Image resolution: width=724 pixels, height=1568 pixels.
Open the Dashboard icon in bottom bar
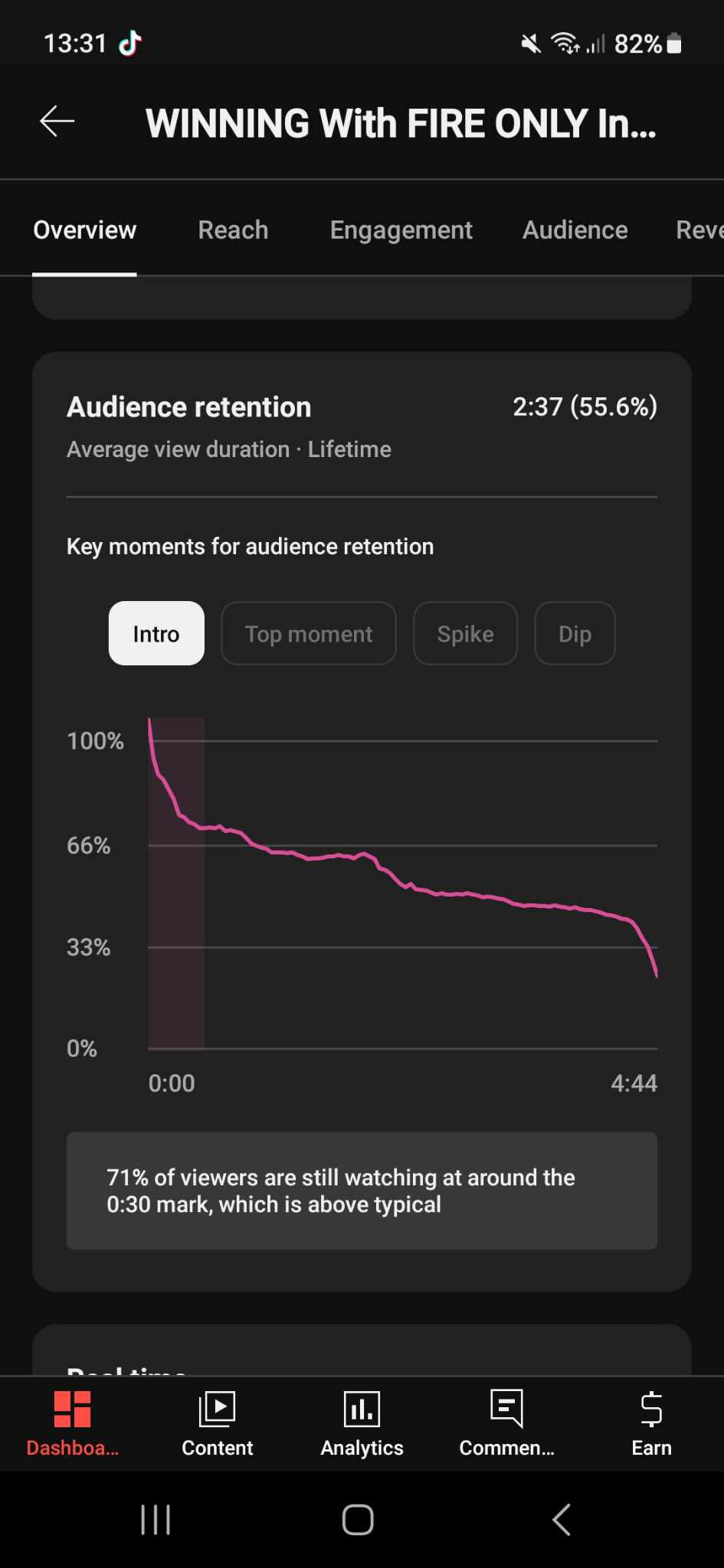tap(73, 1410)
